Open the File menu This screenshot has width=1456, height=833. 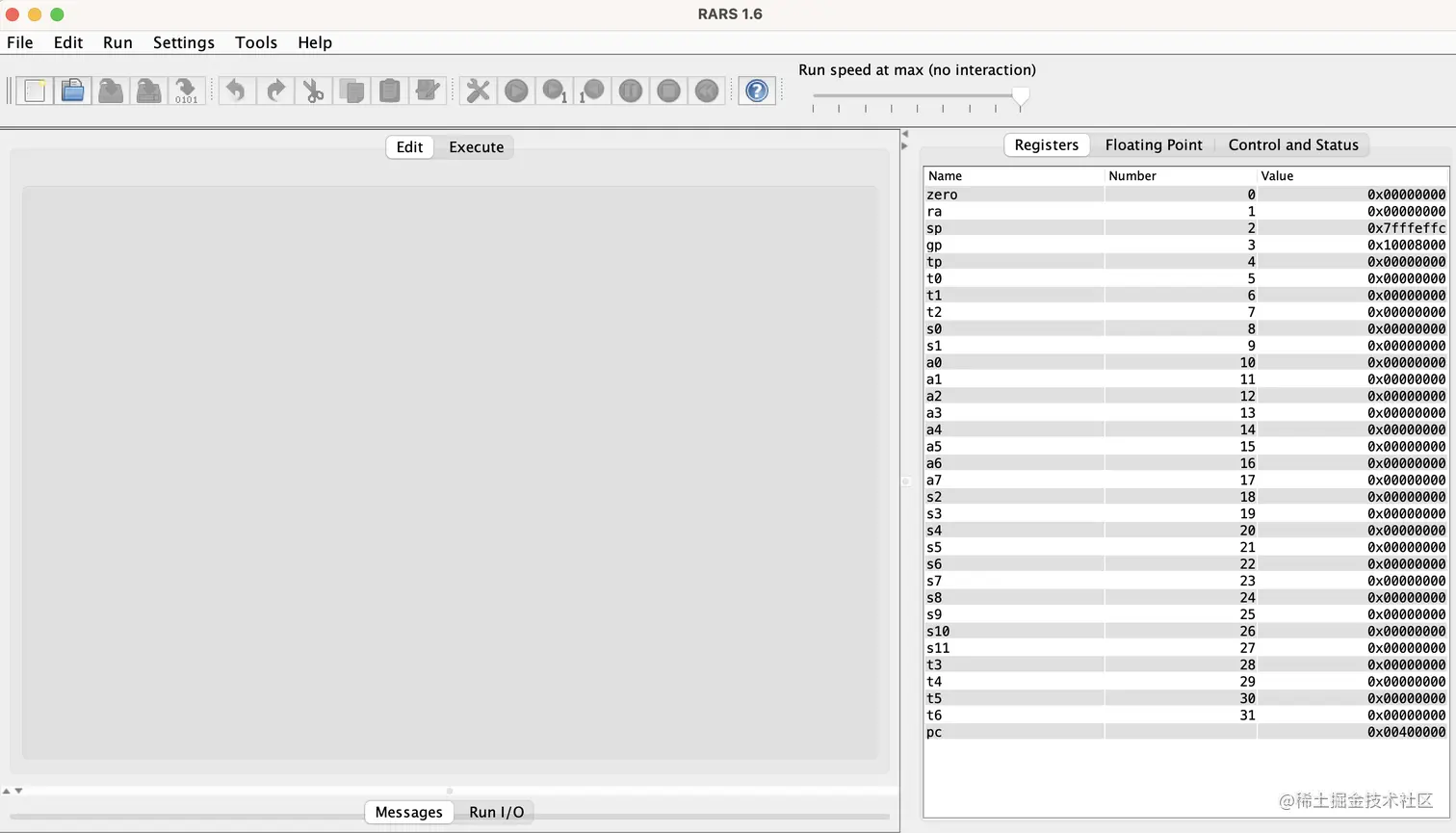coord(19,42)
